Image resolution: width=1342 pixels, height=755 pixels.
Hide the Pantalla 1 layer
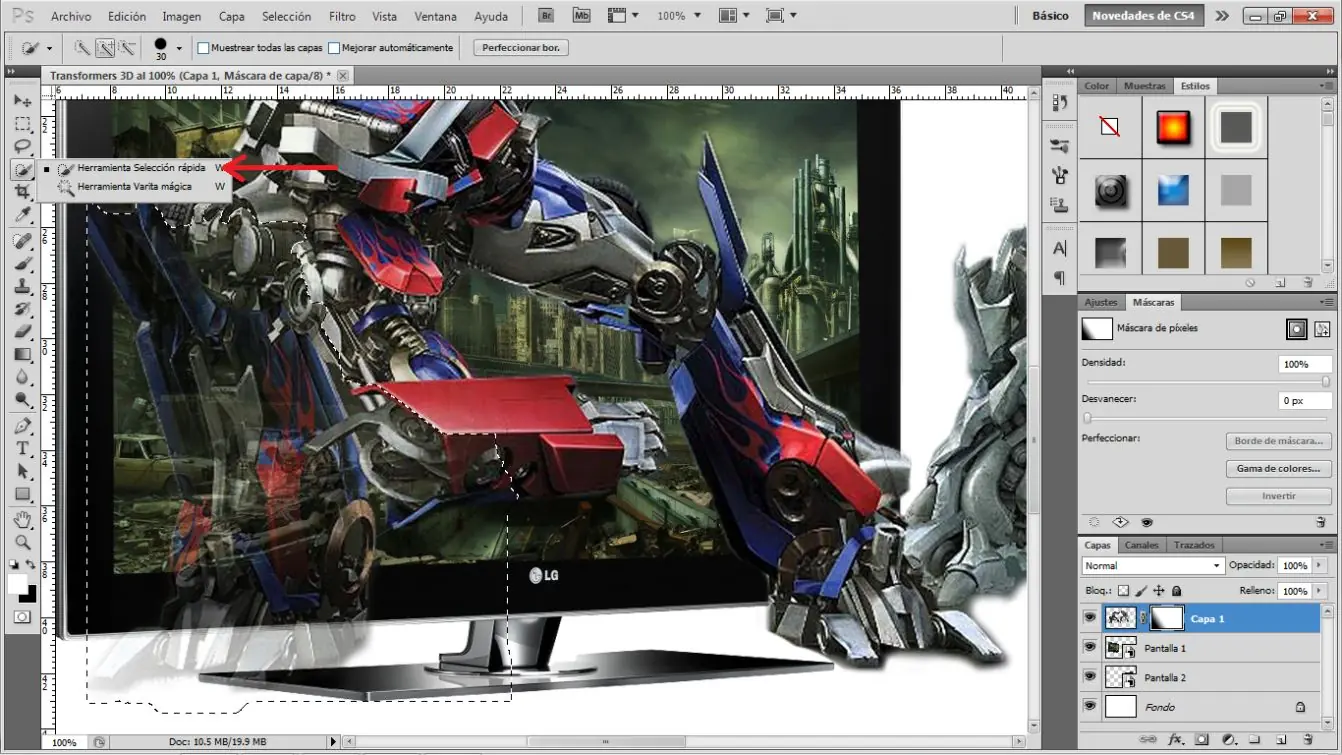[x=1090, y=648]
